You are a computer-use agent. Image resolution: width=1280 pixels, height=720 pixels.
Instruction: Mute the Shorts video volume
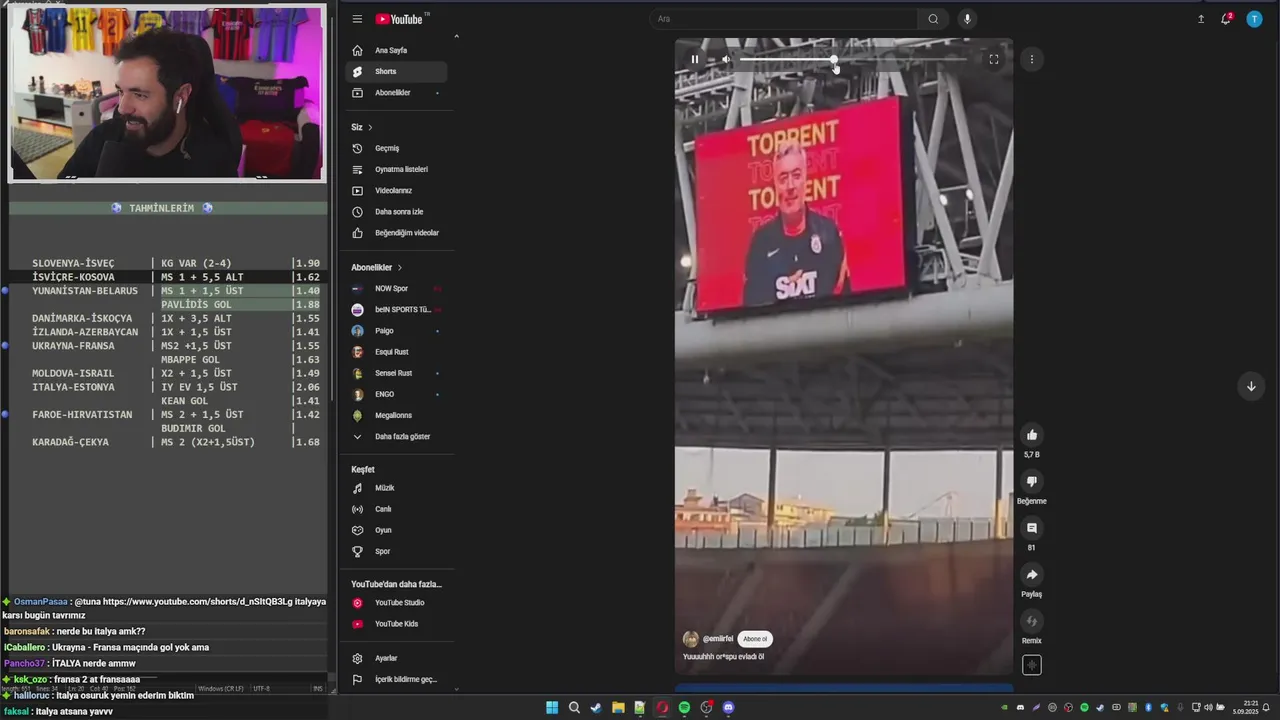coord(726,59)
